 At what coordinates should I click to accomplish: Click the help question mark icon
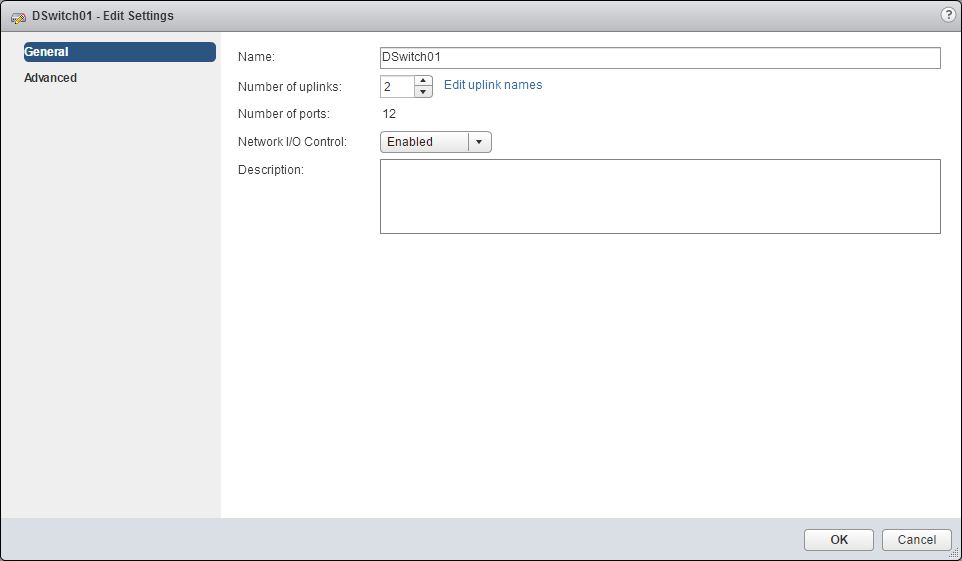pos(948,15)
